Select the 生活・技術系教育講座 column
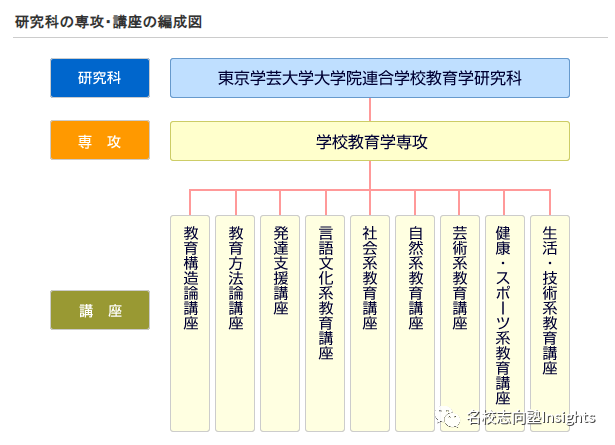 tap(550, 323)
